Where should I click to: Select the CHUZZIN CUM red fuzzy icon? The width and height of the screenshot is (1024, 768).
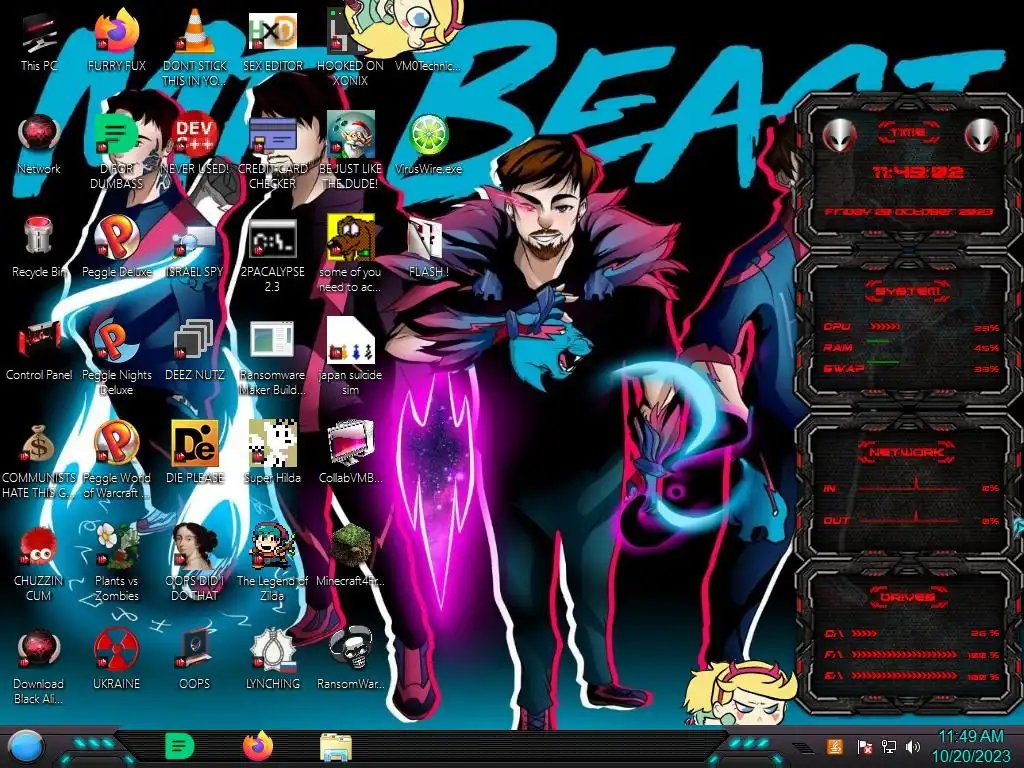point(39,564)
